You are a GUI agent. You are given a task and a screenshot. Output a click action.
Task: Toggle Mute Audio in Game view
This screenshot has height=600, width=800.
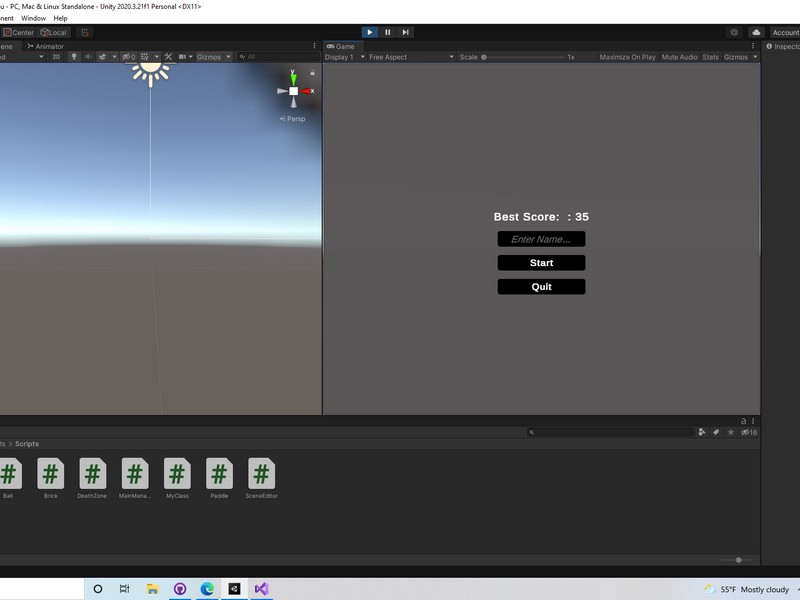pyautogui.click(x=679, y=57)
